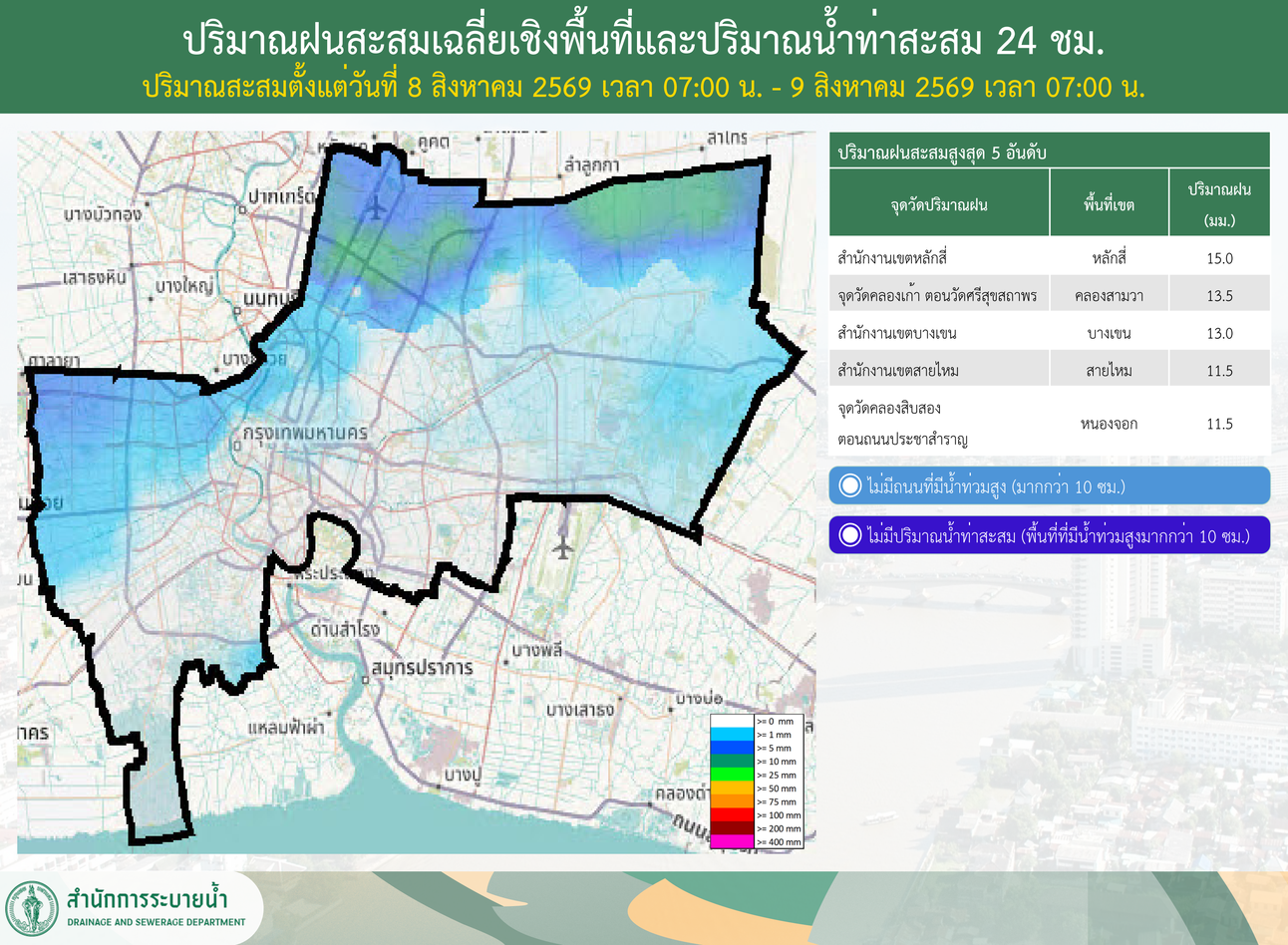Click the '11.5' value in the หนองจอก row
Viewport: 1288px width, 945px height.
pos(1219,424)
